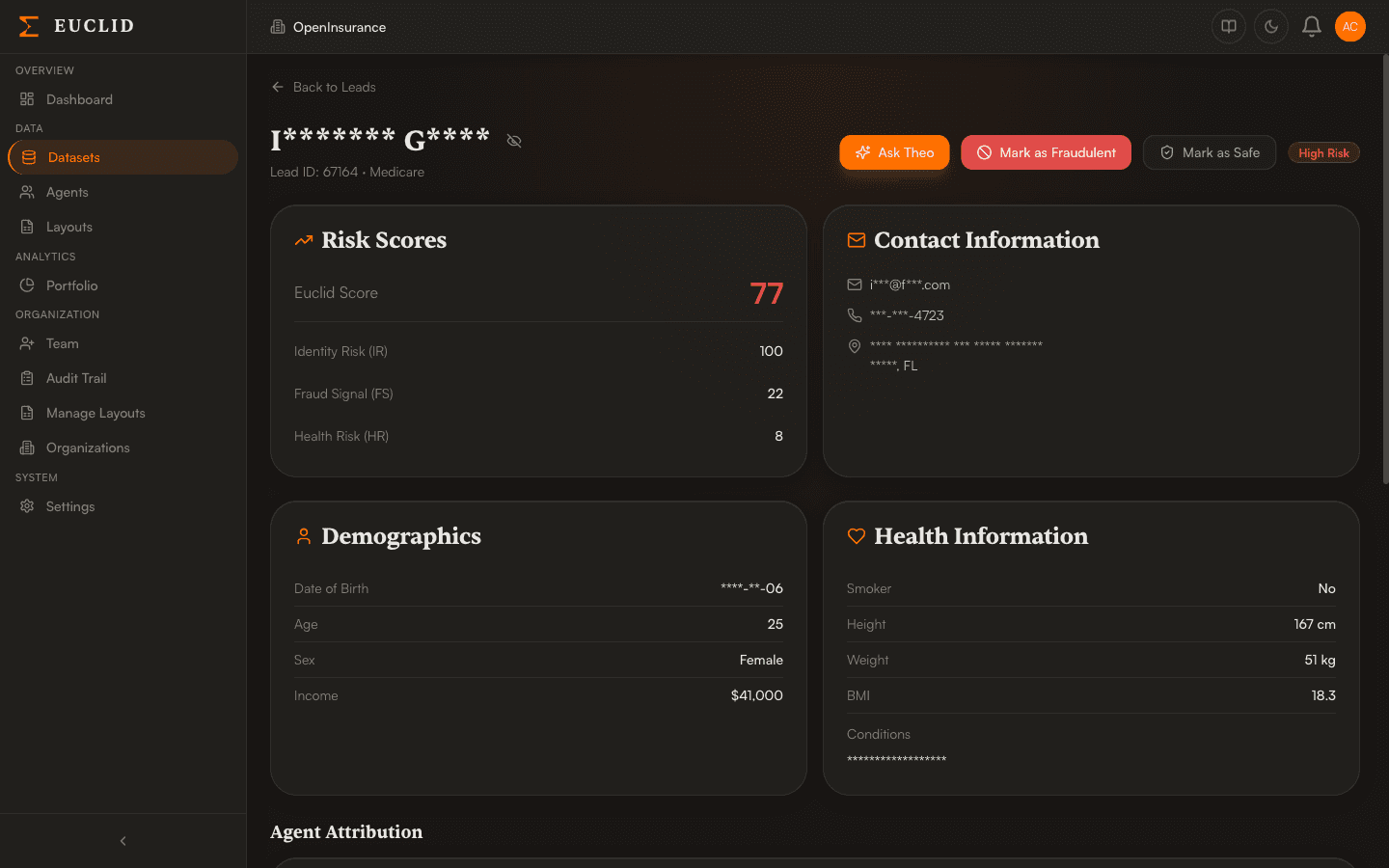The height and width of the screenshot is (868, 1389).
Task: Click the Contact Information envelope icon
Action: [x=857, y=240]
